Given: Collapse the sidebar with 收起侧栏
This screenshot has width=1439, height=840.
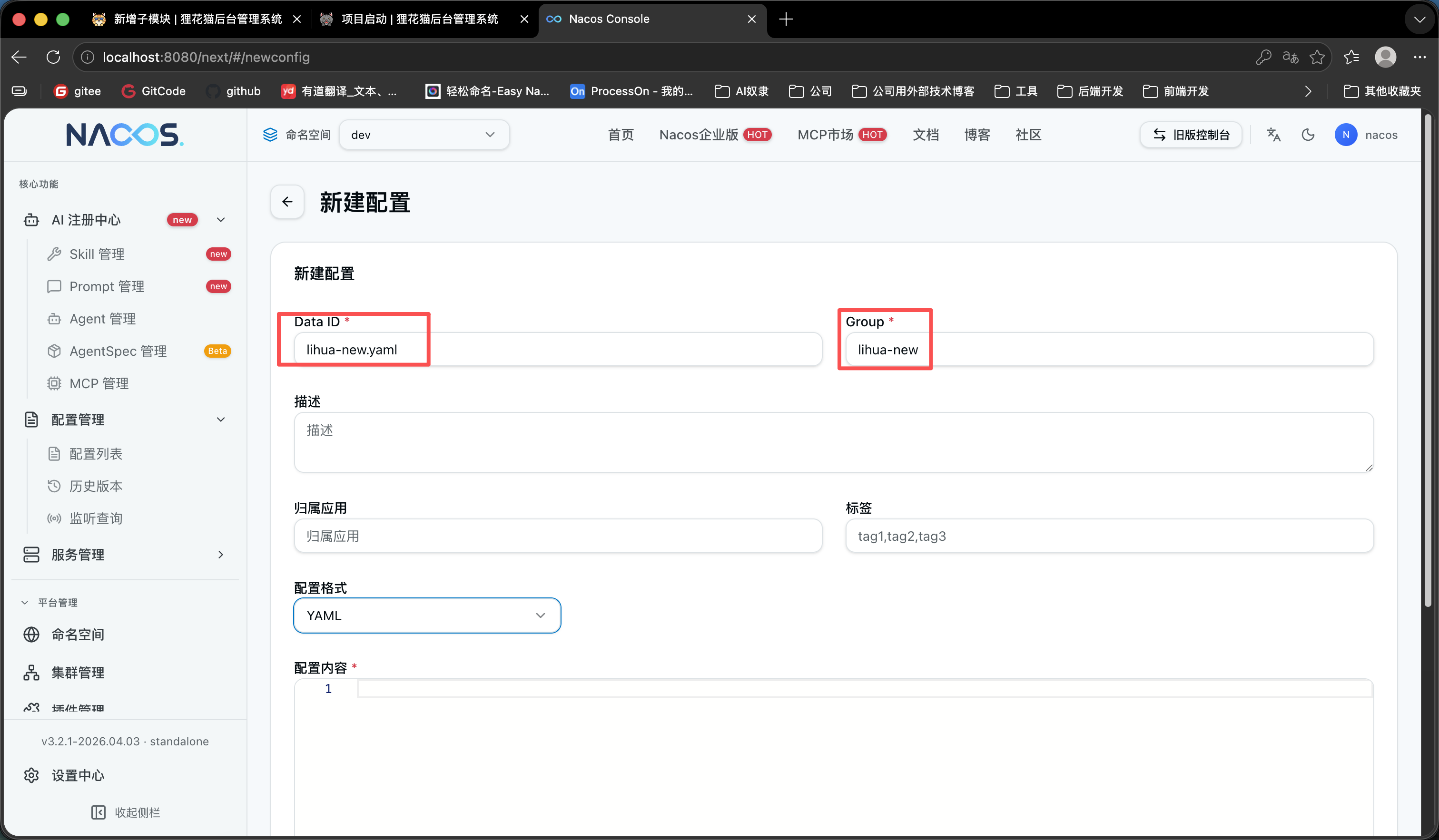Looking at the screenshot, I should click(126, 812).
